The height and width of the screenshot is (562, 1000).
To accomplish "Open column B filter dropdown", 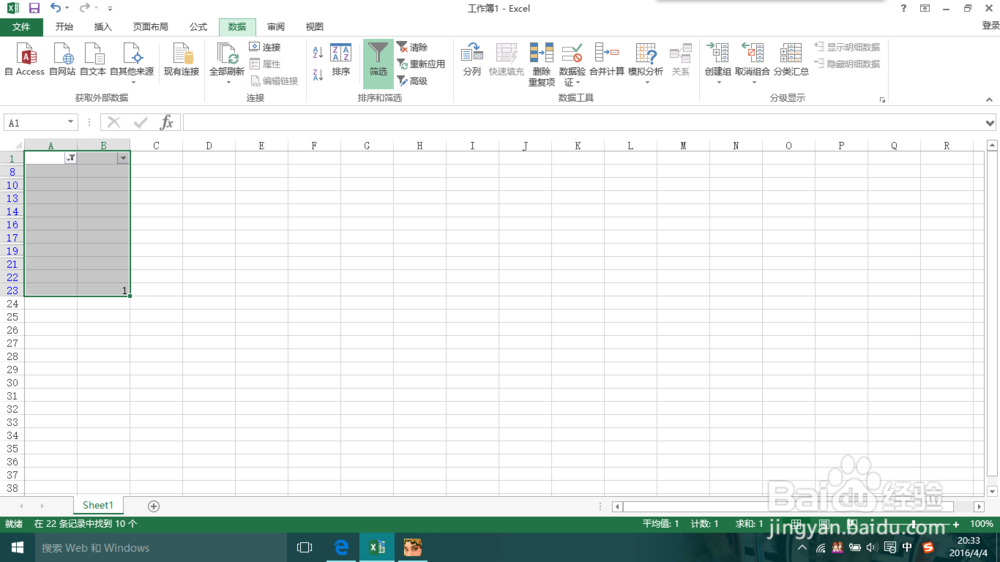I will click(123, 158).
